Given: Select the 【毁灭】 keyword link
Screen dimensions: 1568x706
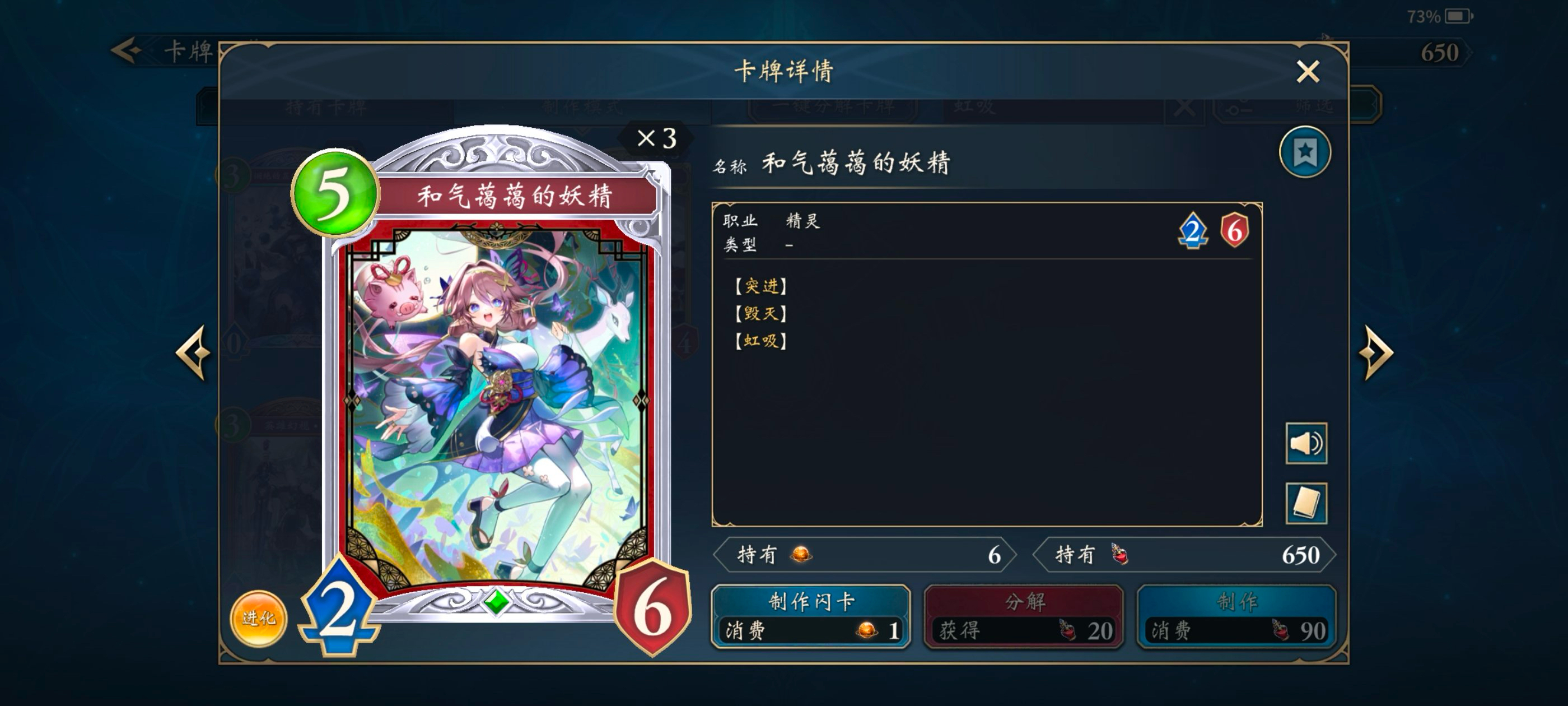Looking at the screenshot, I should [x=761, y=313].
